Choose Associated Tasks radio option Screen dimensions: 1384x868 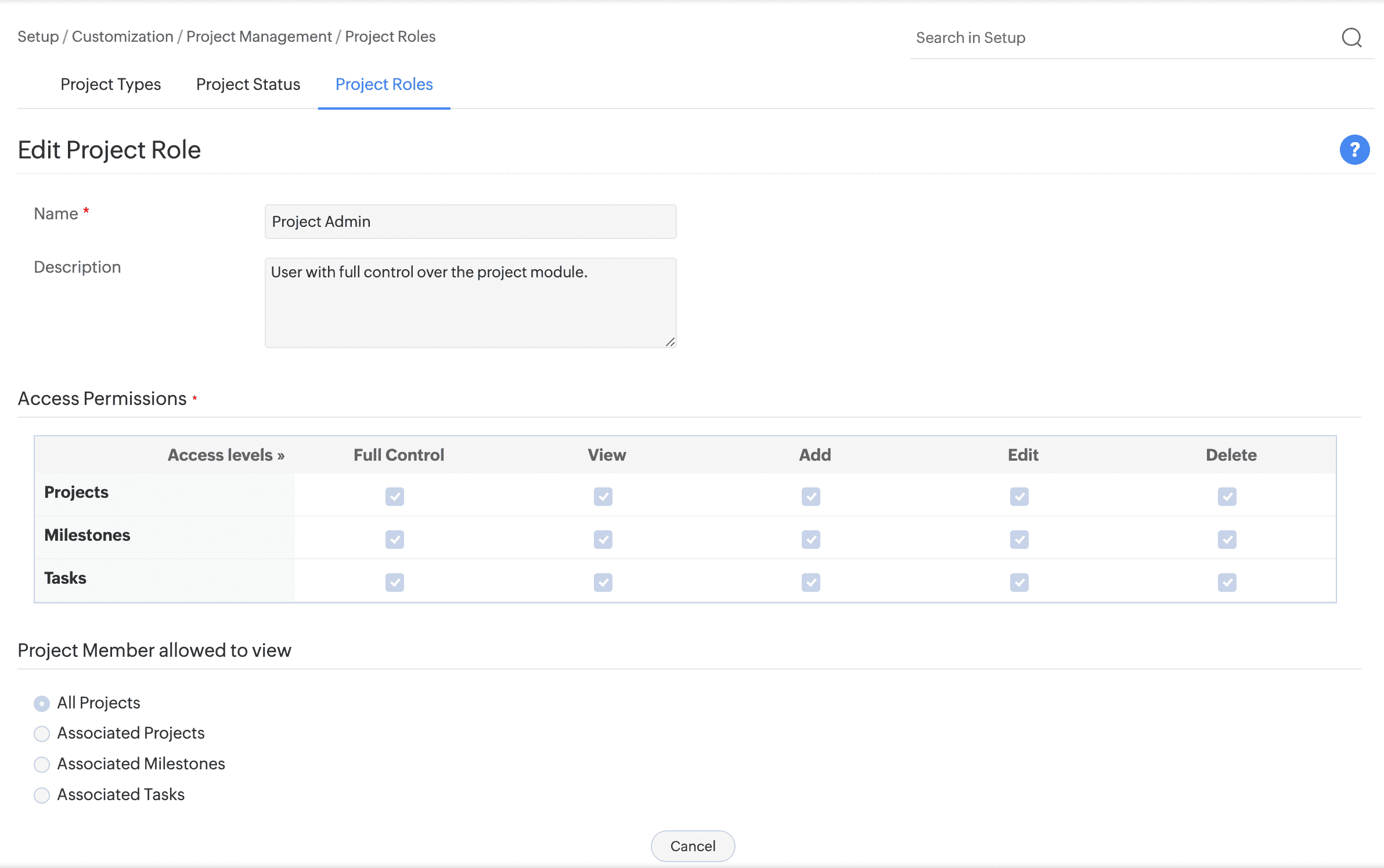(x=42, y=795)
